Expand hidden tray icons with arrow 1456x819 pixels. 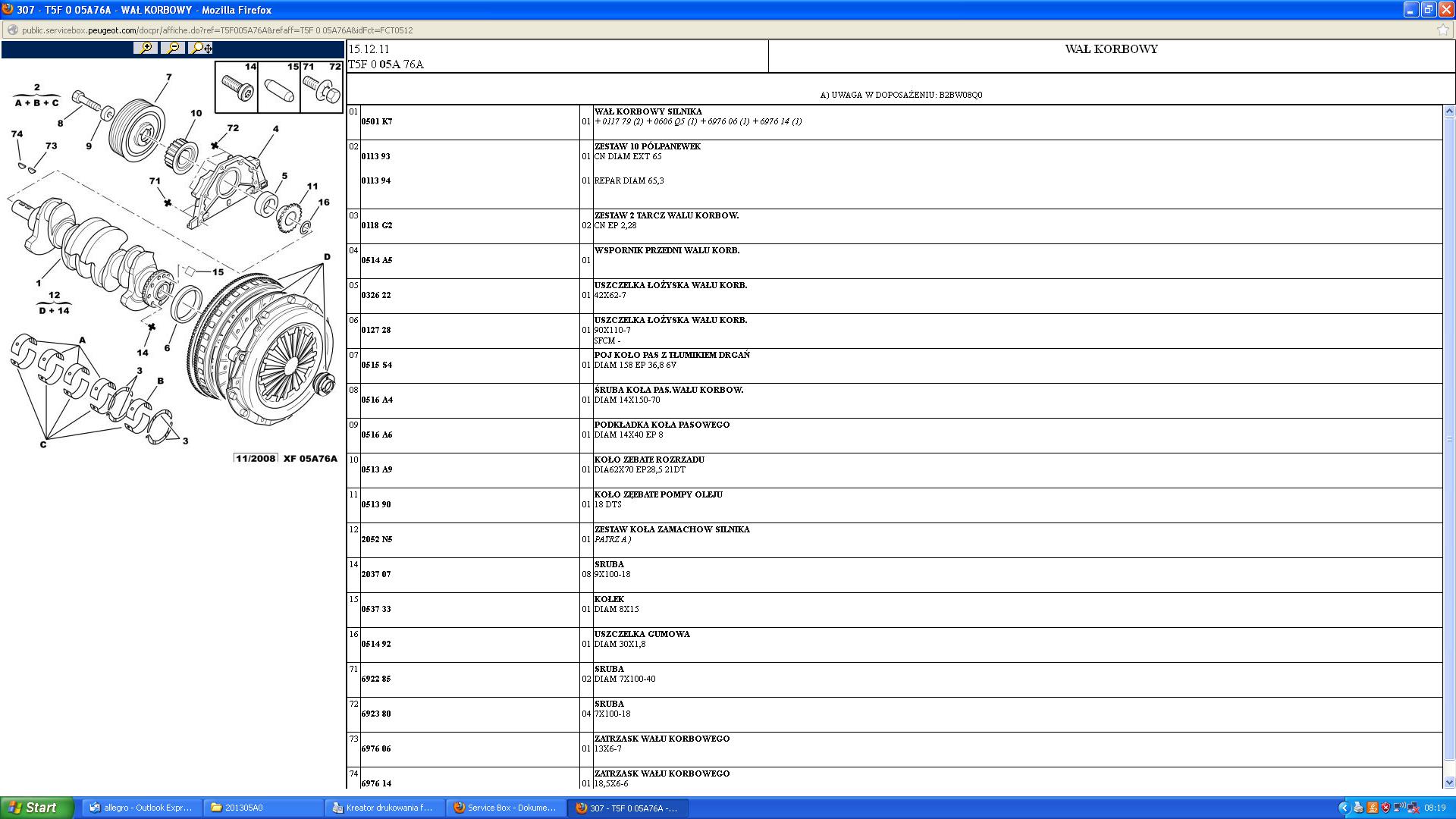[x=1344, y=808]
